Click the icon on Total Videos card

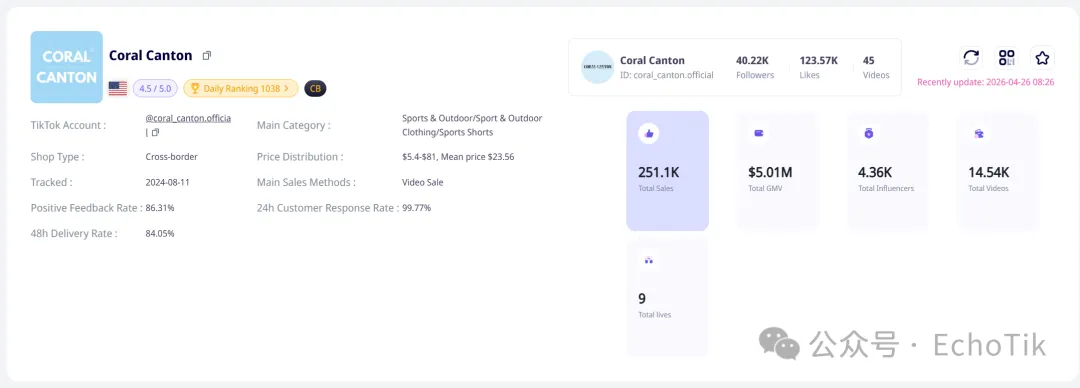point(978,134)
